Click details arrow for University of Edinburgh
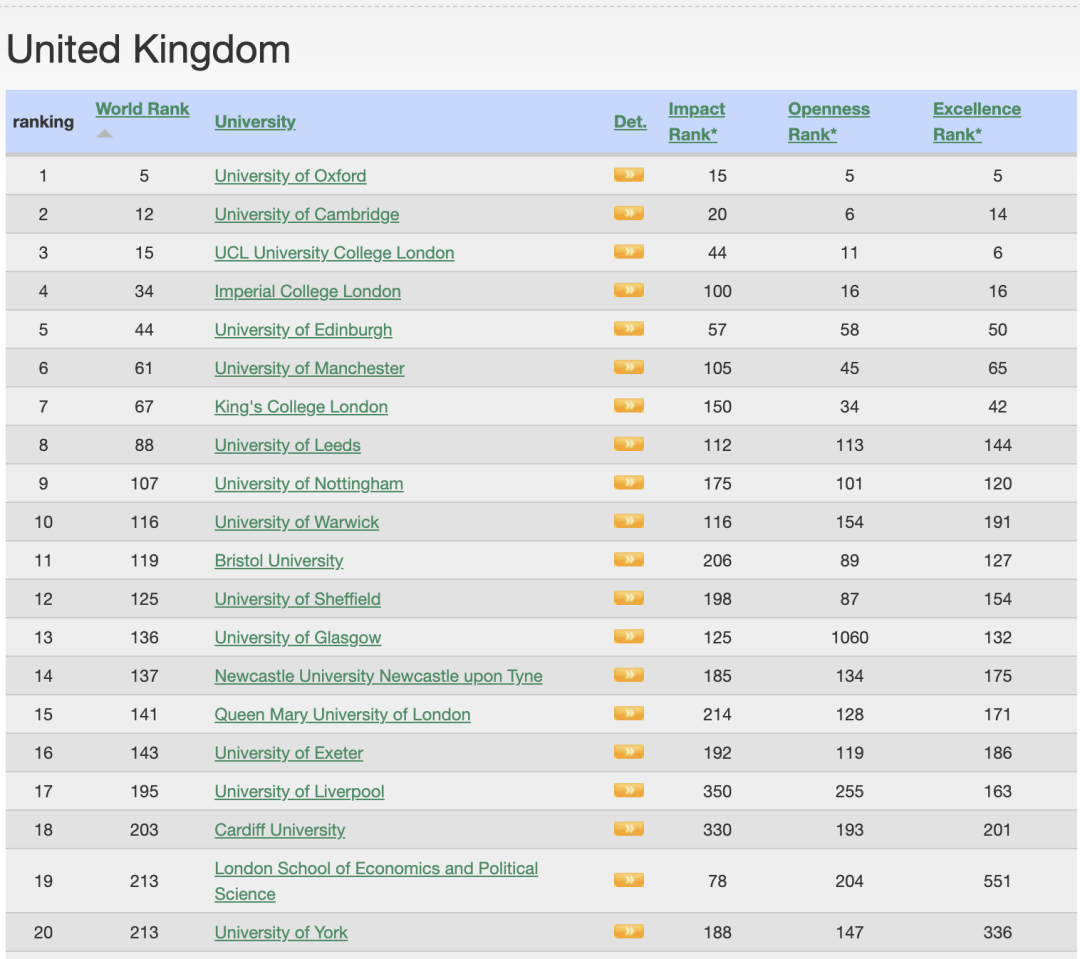The height and width of the screenshot is (959, 1080). [x=628, y=329]
